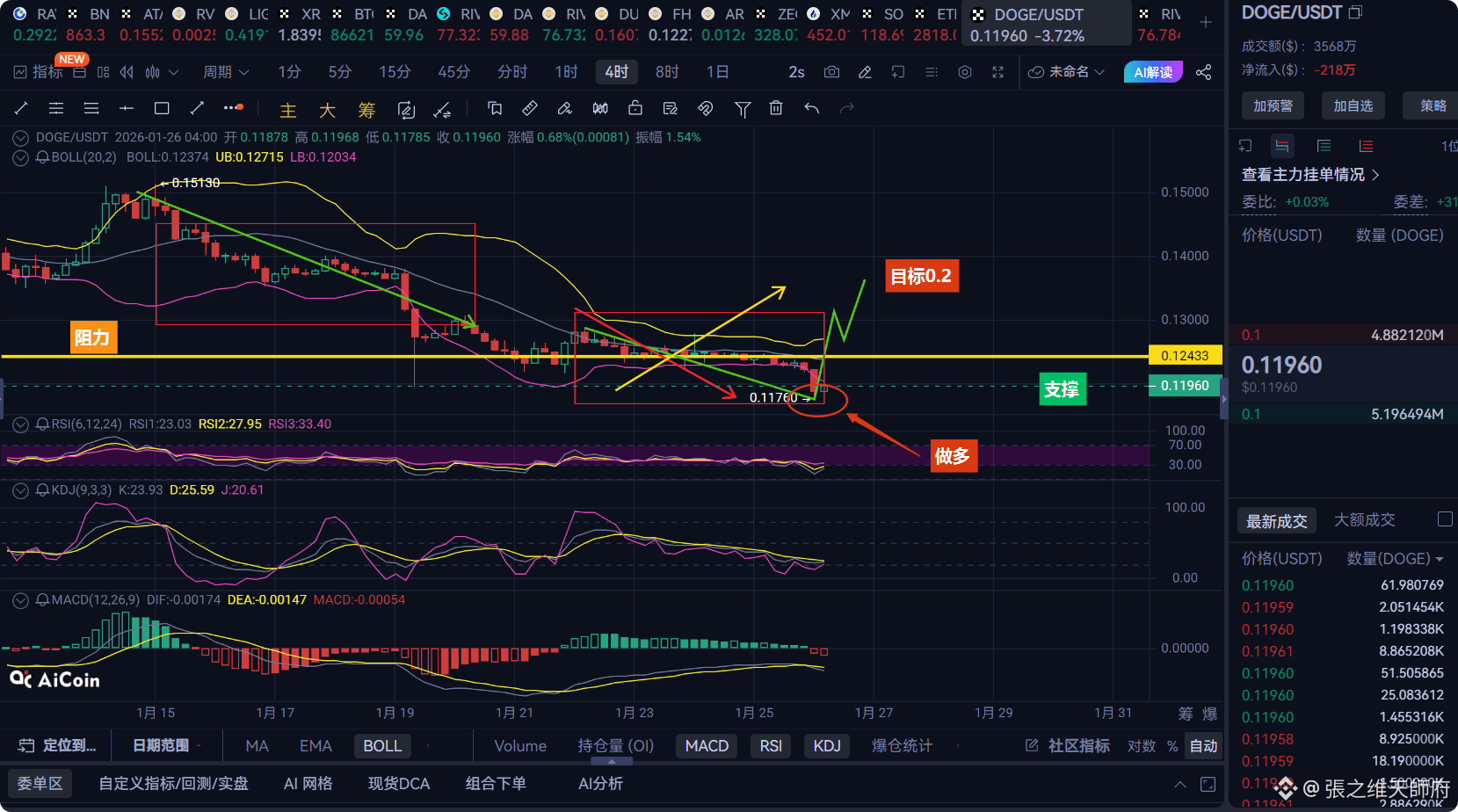The width and height of the screenshot is (1458, 812).
Task: Show buy-and-sell order book view
Action: [x=1282, y=146]
